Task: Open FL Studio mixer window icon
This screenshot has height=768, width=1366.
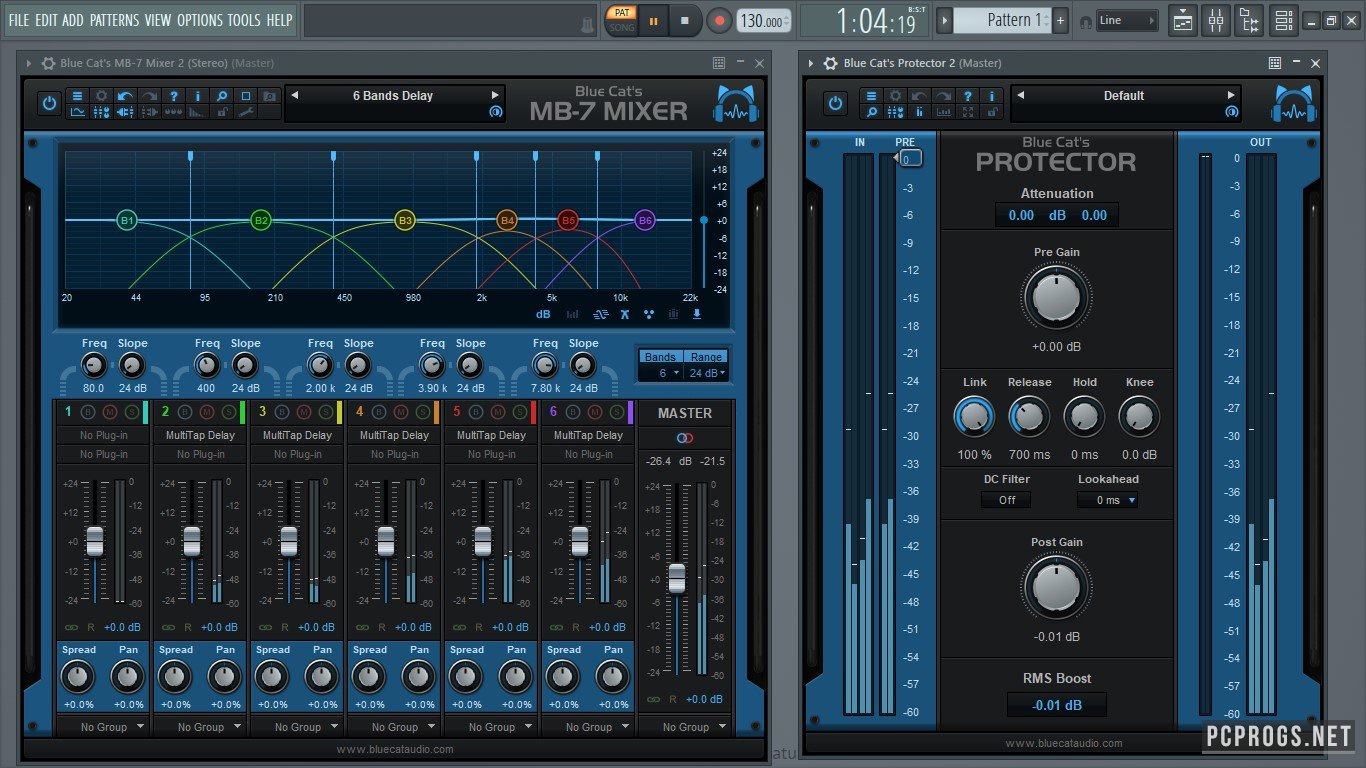Action: click(x=1216, y=20)
